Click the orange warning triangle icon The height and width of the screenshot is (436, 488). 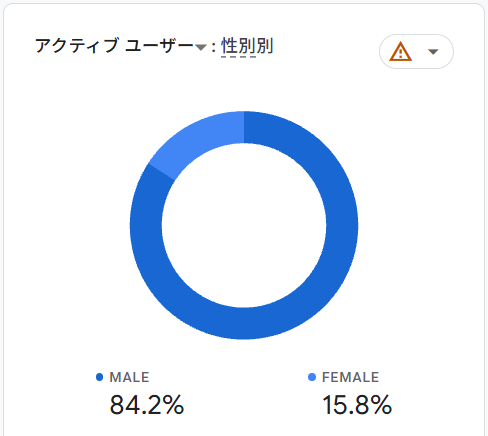click(x=401, y=52)
